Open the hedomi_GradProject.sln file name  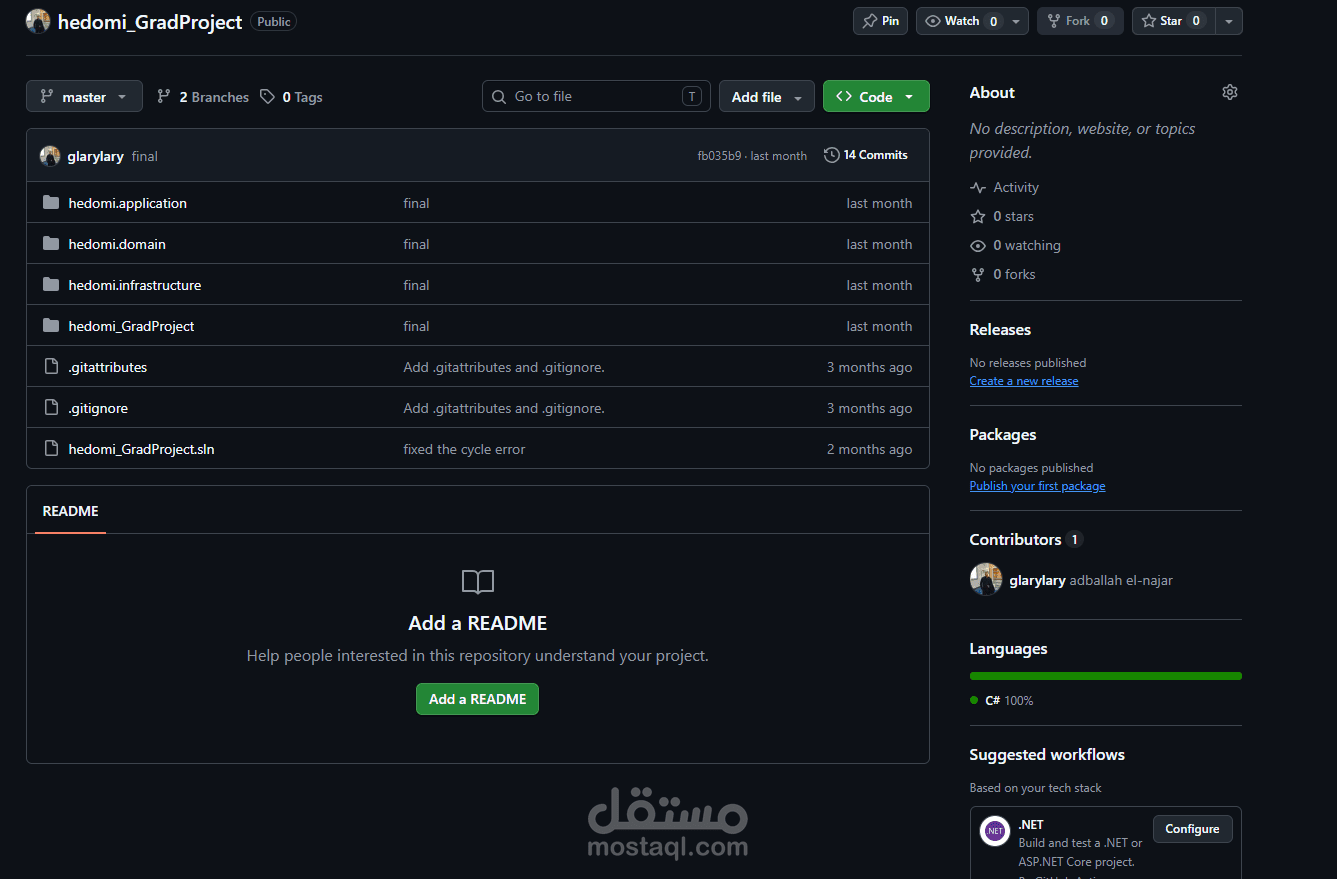tap(142, 449)
